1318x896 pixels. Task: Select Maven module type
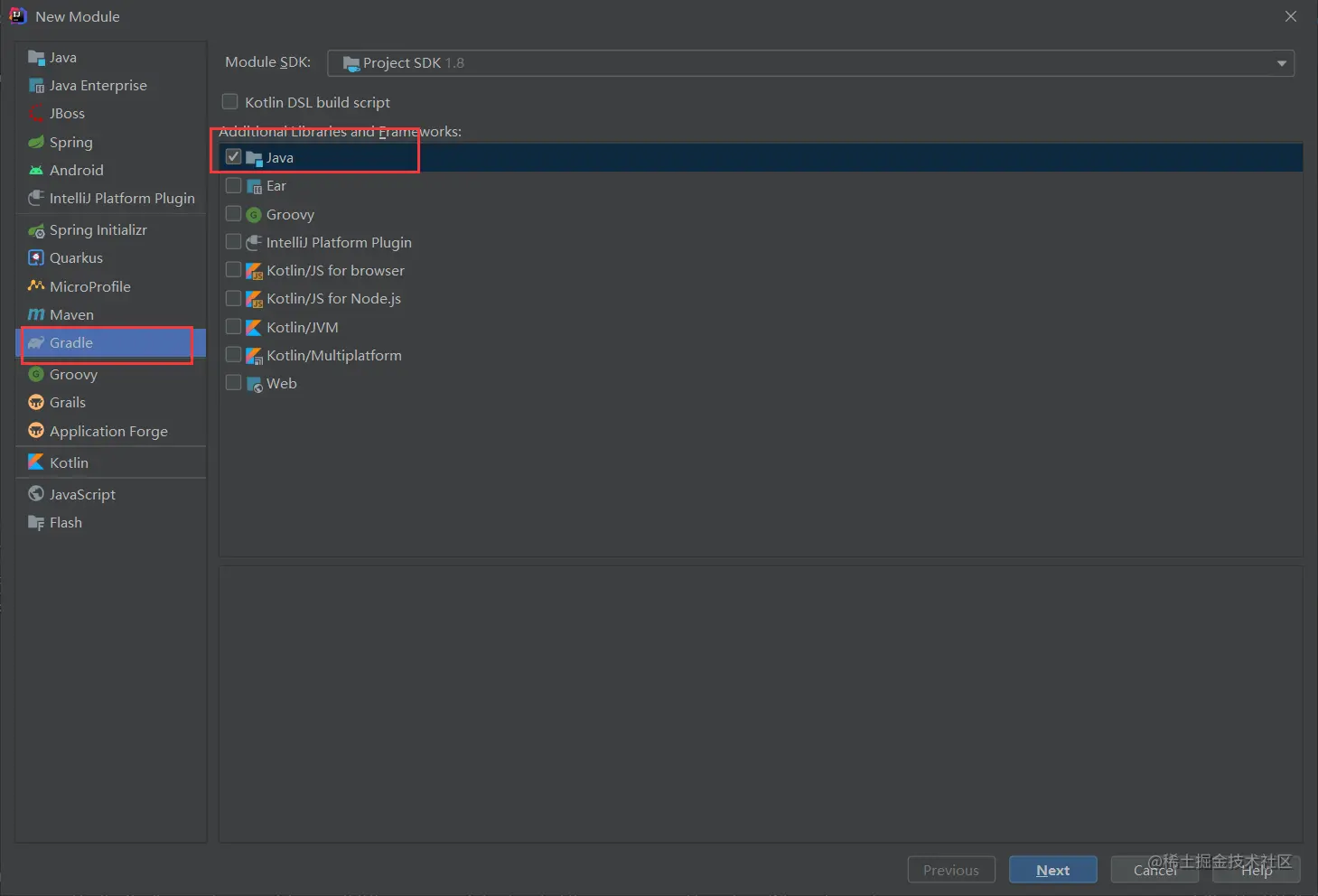[x=111, y=315]
